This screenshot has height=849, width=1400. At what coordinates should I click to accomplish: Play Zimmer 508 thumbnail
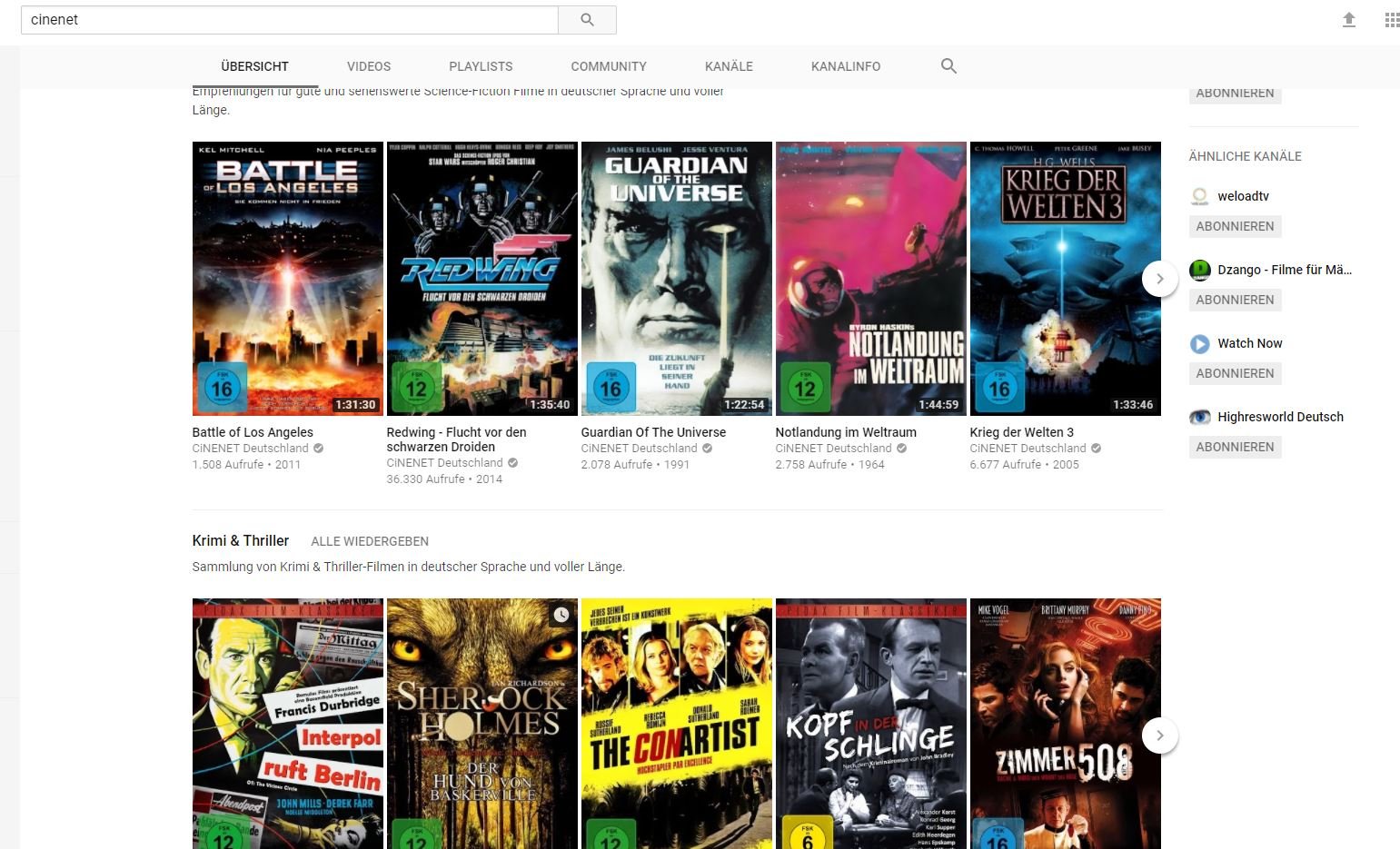click(1066, 724)
